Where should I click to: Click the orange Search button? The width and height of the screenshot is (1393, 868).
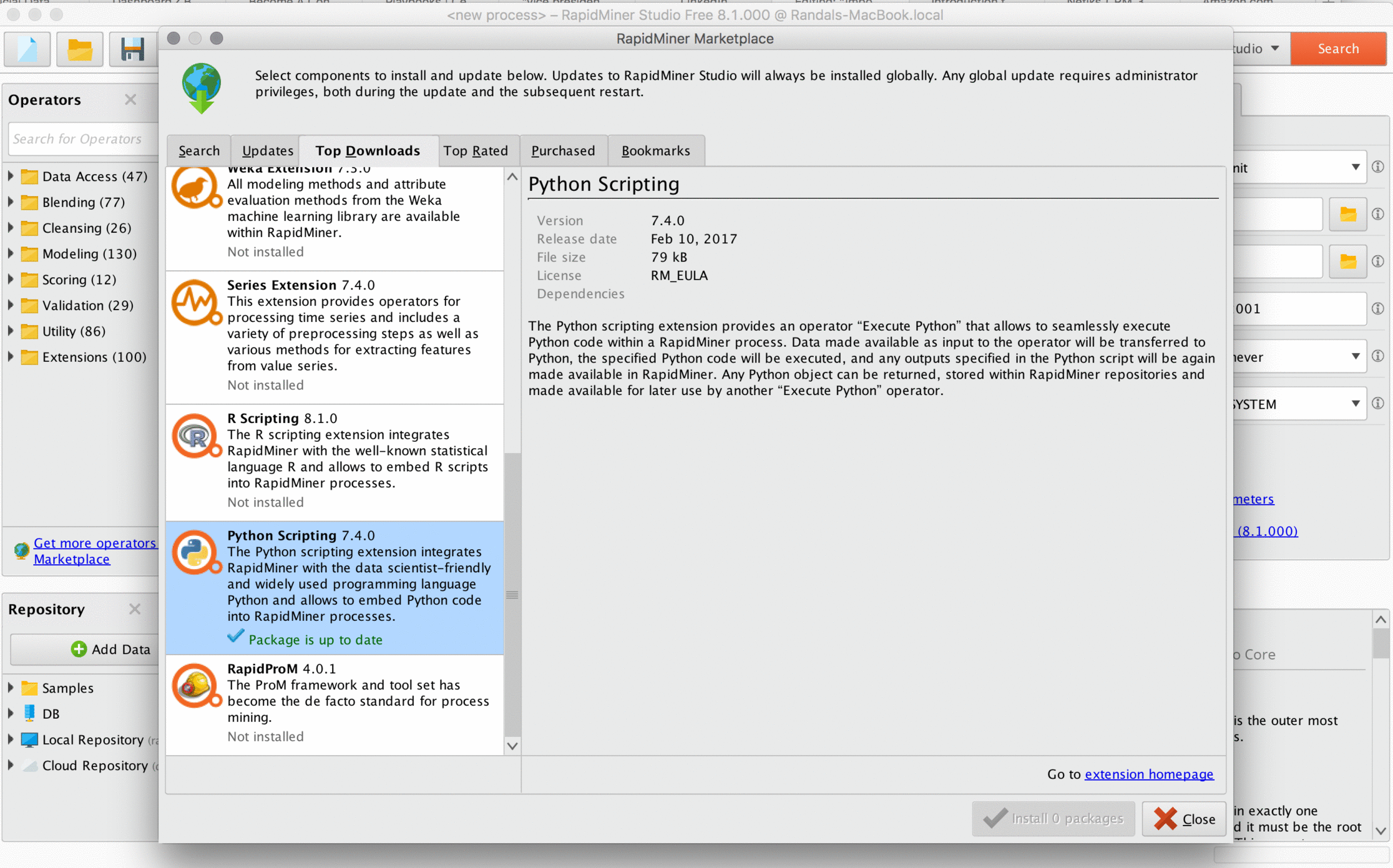[1338, 49]
